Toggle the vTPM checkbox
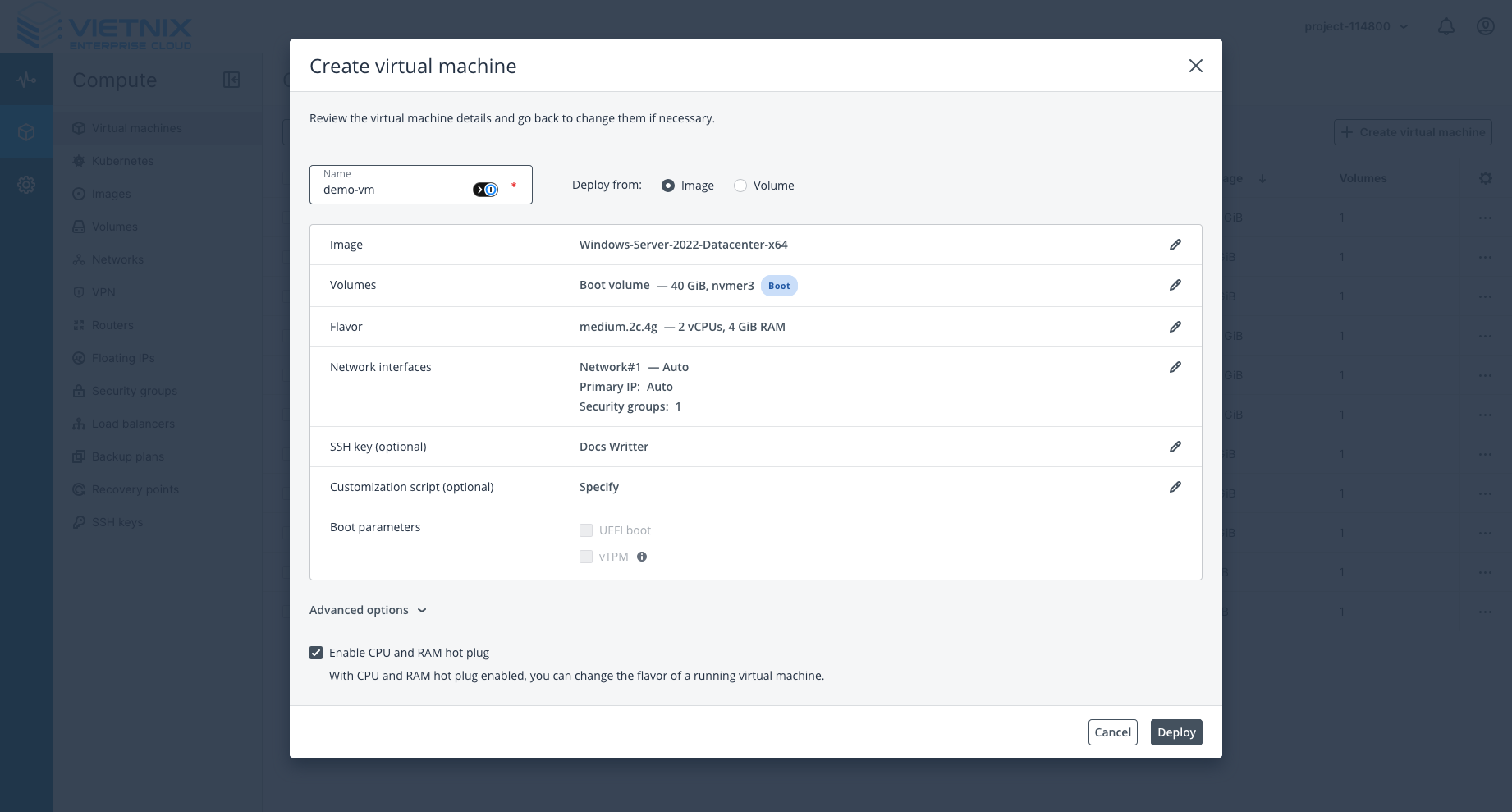This screenshot has width=1512, height=812. click(586, 557)
